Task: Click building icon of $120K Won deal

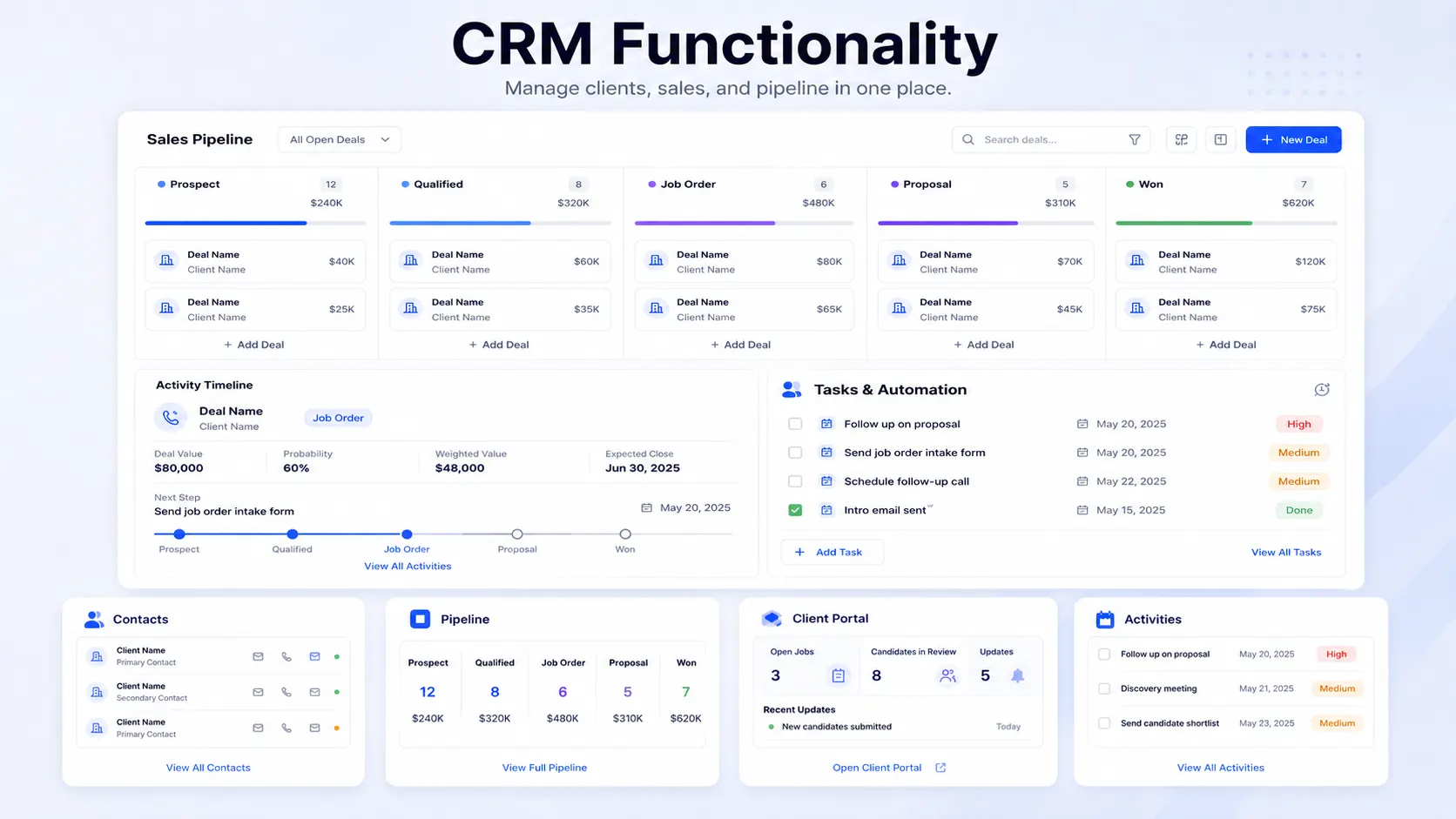Action: tap(1137, 261)
